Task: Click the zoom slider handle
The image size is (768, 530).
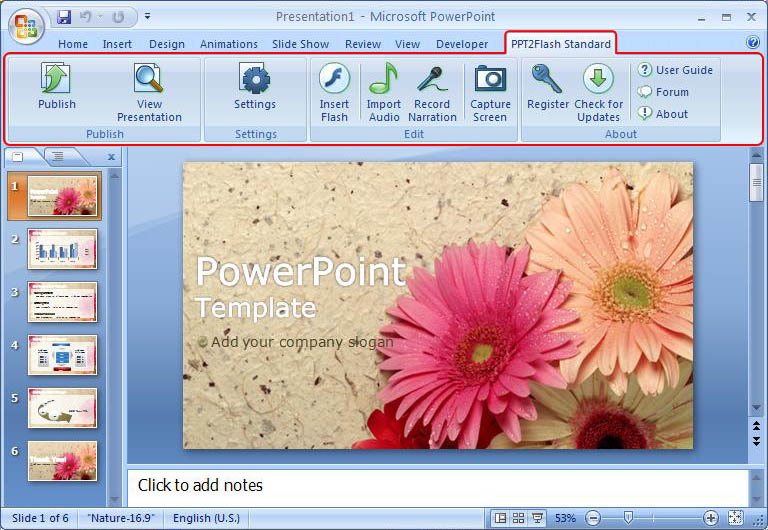Action: (628, 517)
